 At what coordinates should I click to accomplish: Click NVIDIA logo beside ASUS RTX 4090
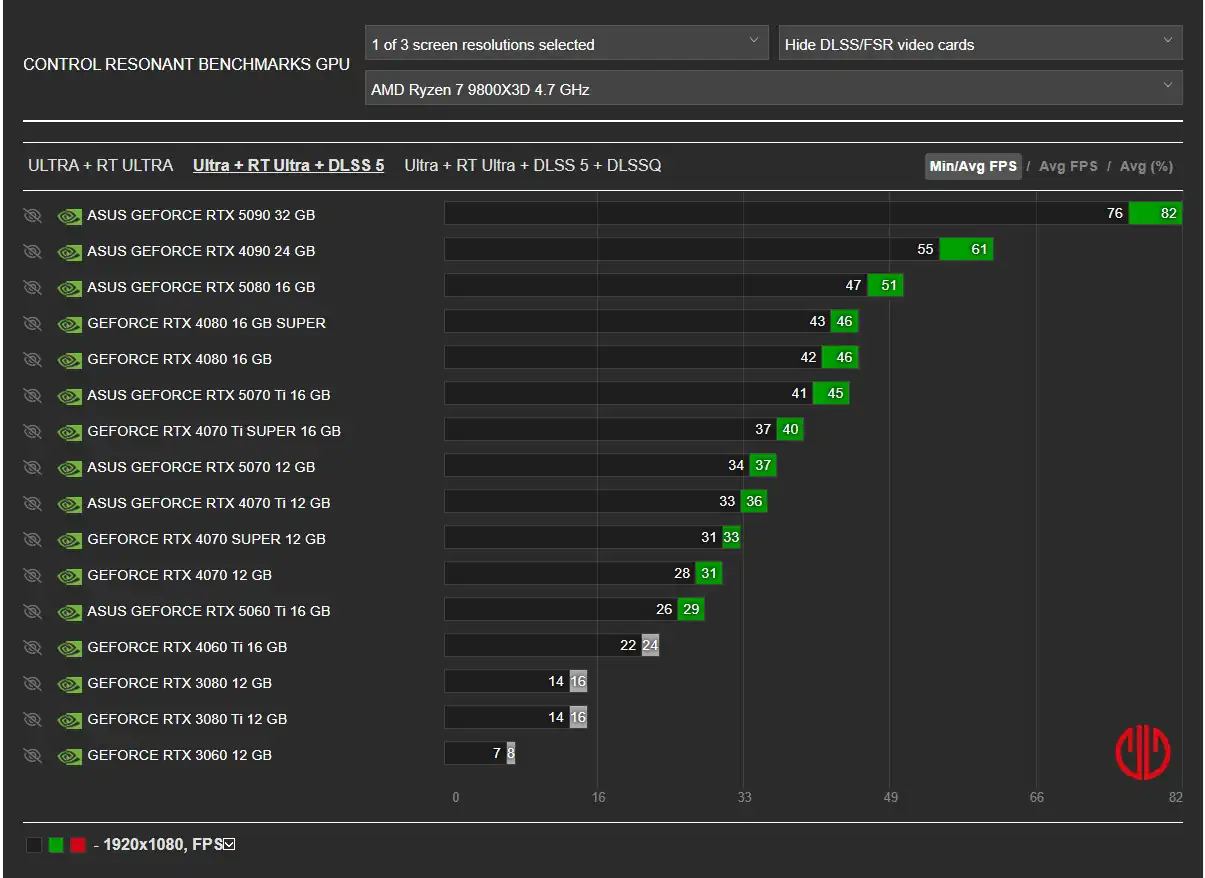[x=70, y=252]
